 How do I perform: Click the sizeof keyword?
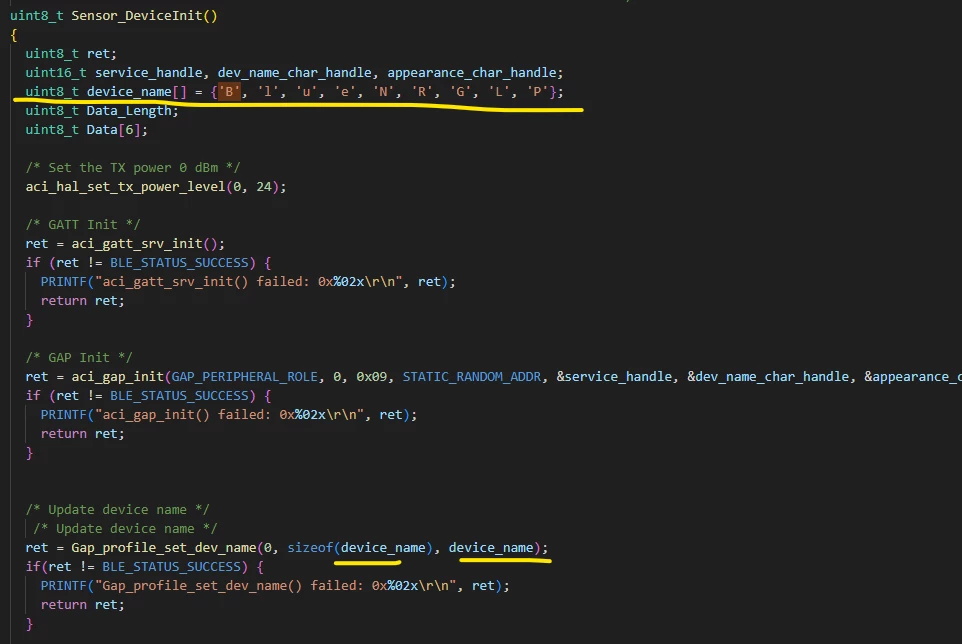[310, 548]
